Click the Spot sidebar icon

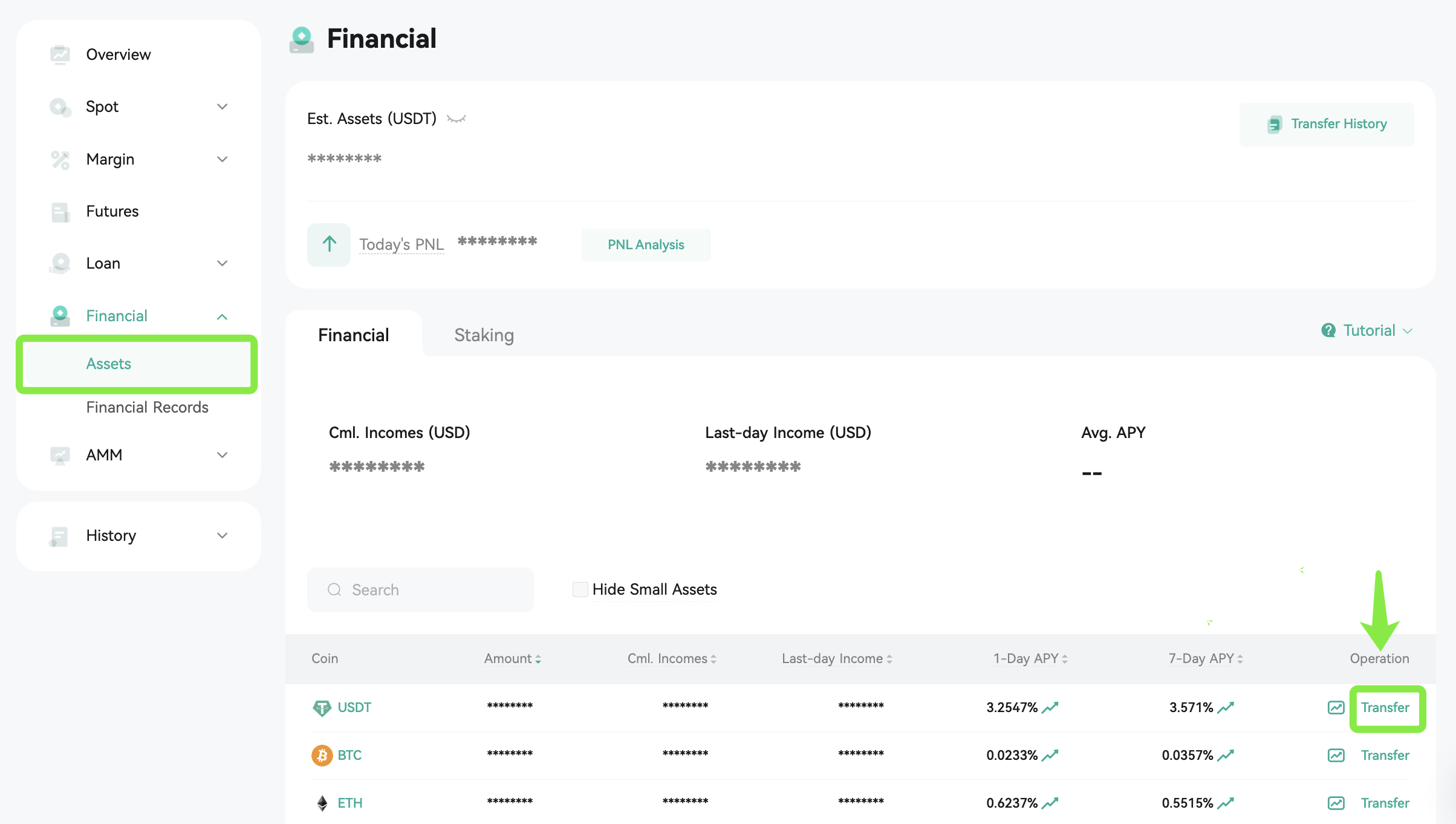point(60,107)
